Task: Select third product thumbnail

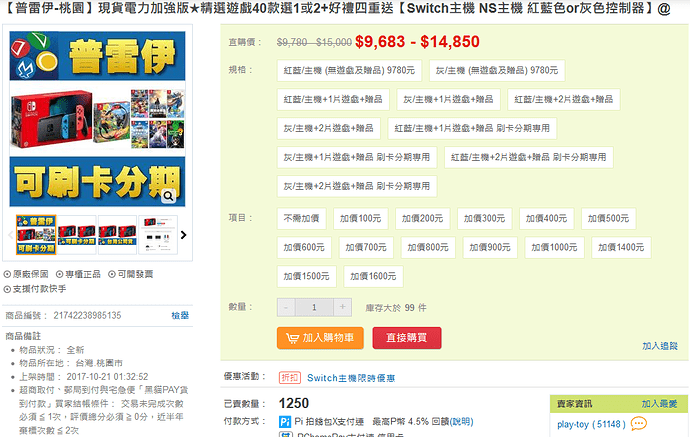Action: coord(117,235)
